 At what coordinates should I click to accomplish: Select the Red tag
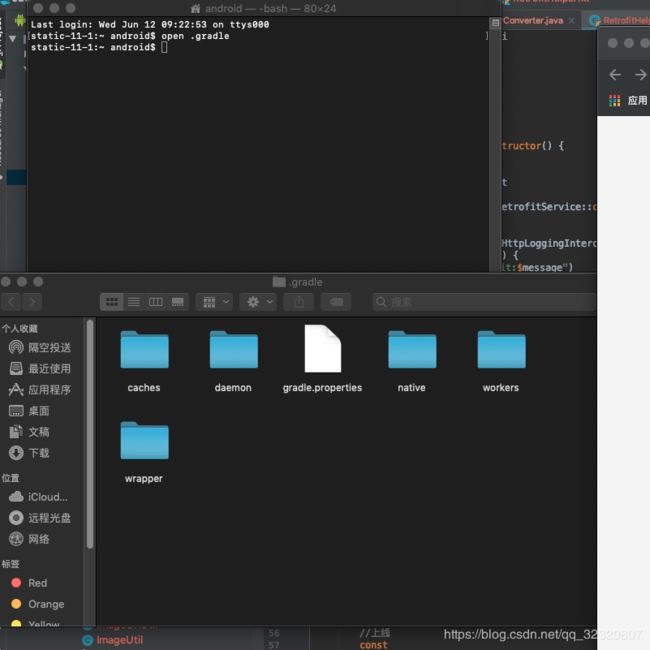pos(29,583)
